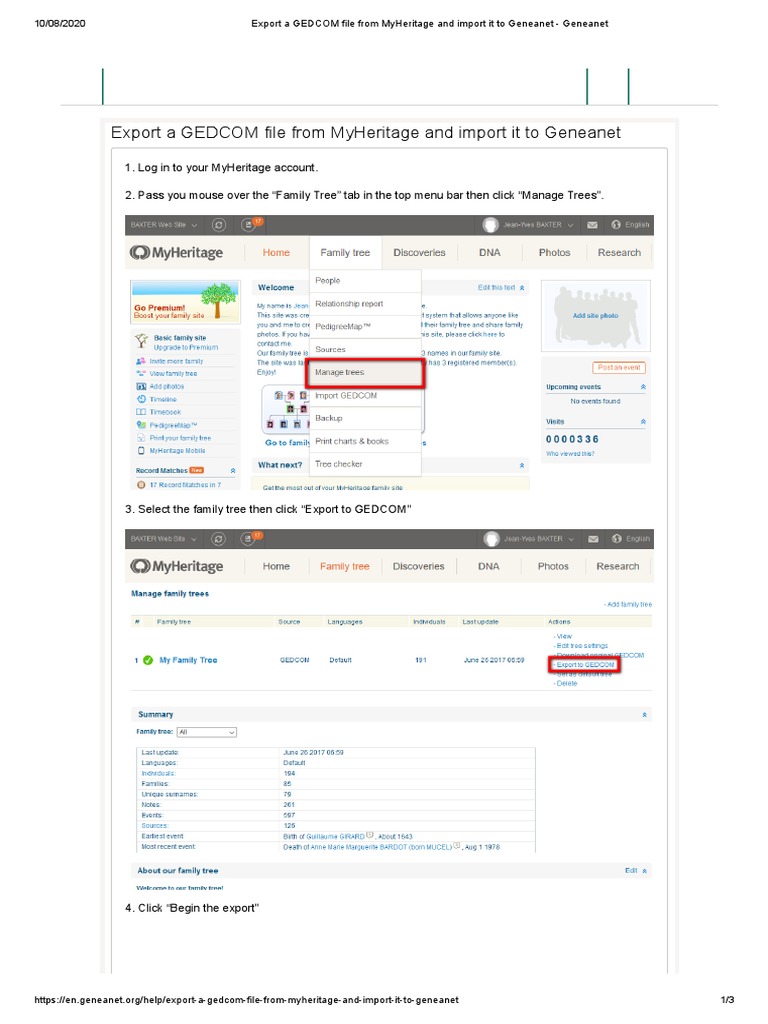The image size is (768, 1024).
Task: Select DNA tab in step 3 screenshot
Action: click(x=488, y=567)
